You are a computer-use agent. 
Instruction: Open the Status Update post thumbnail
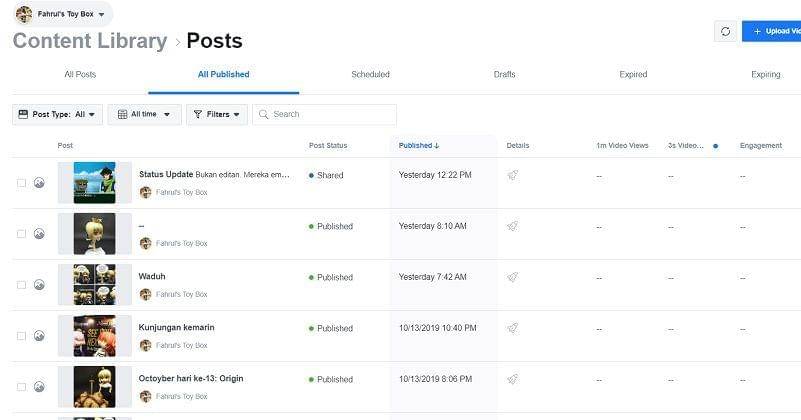[x=94, y=183]
